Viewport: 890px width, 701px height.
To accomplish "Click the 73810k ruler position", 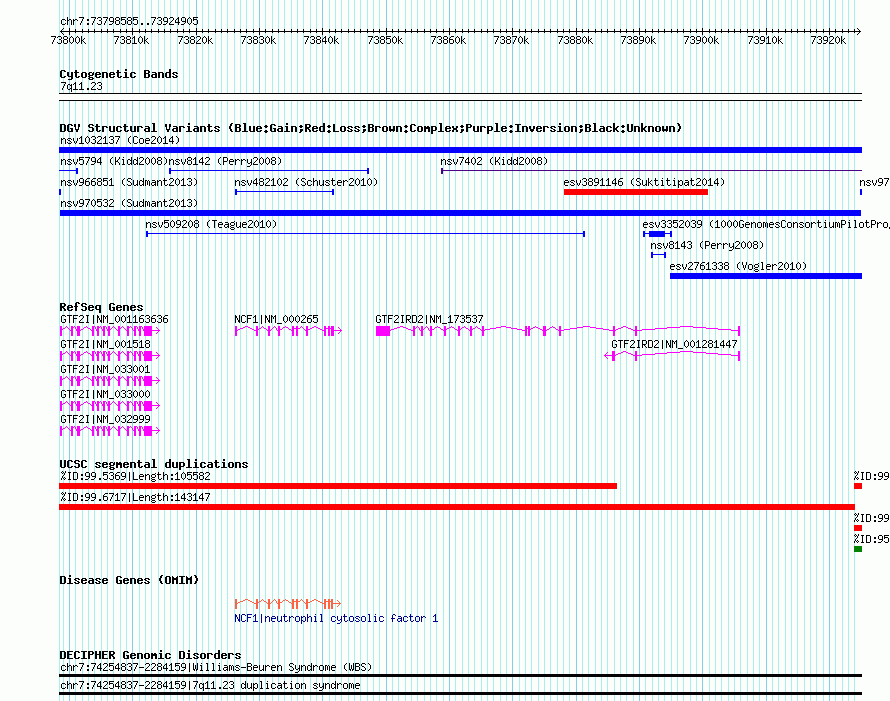I will click(x=131, y=40).
